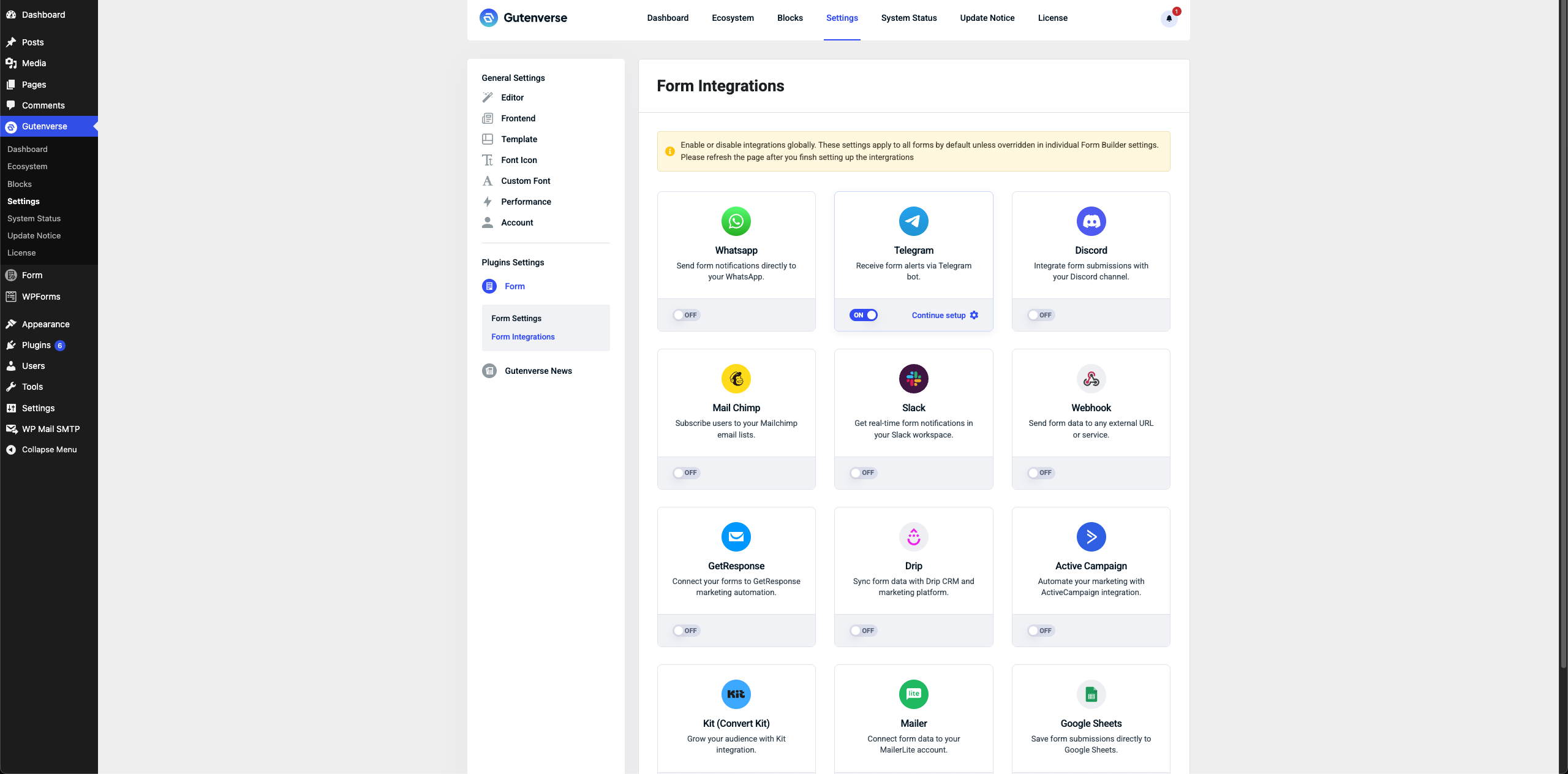
Task: Click the Performance lightning bolt icon
Action: (488, 202)
